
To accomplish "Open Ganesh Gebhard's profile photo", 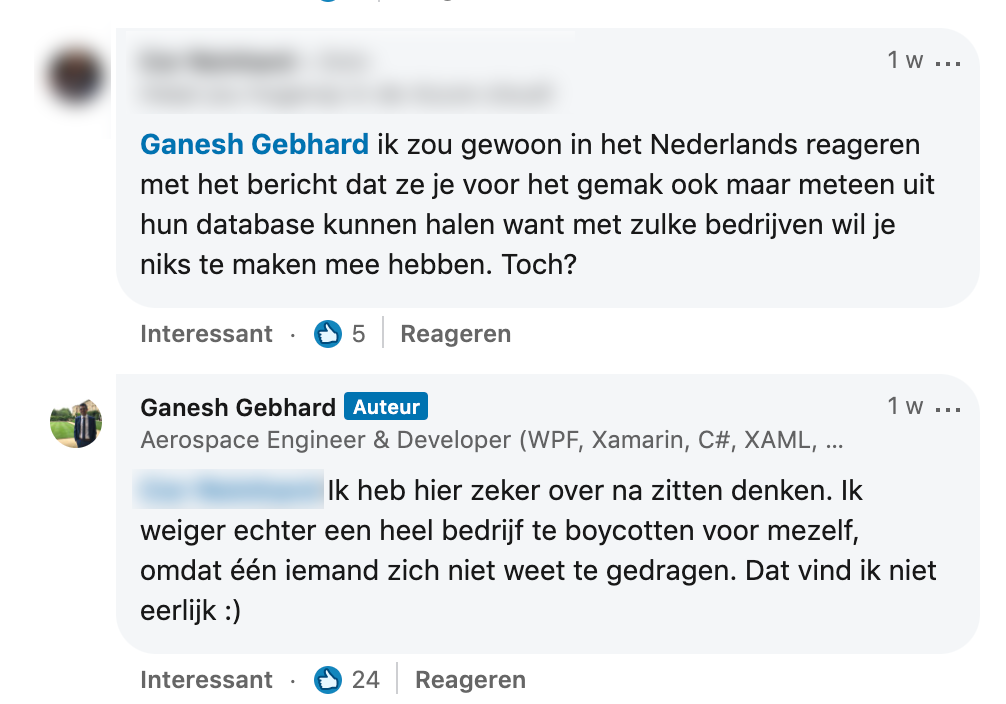I will [x=76, y=422].
